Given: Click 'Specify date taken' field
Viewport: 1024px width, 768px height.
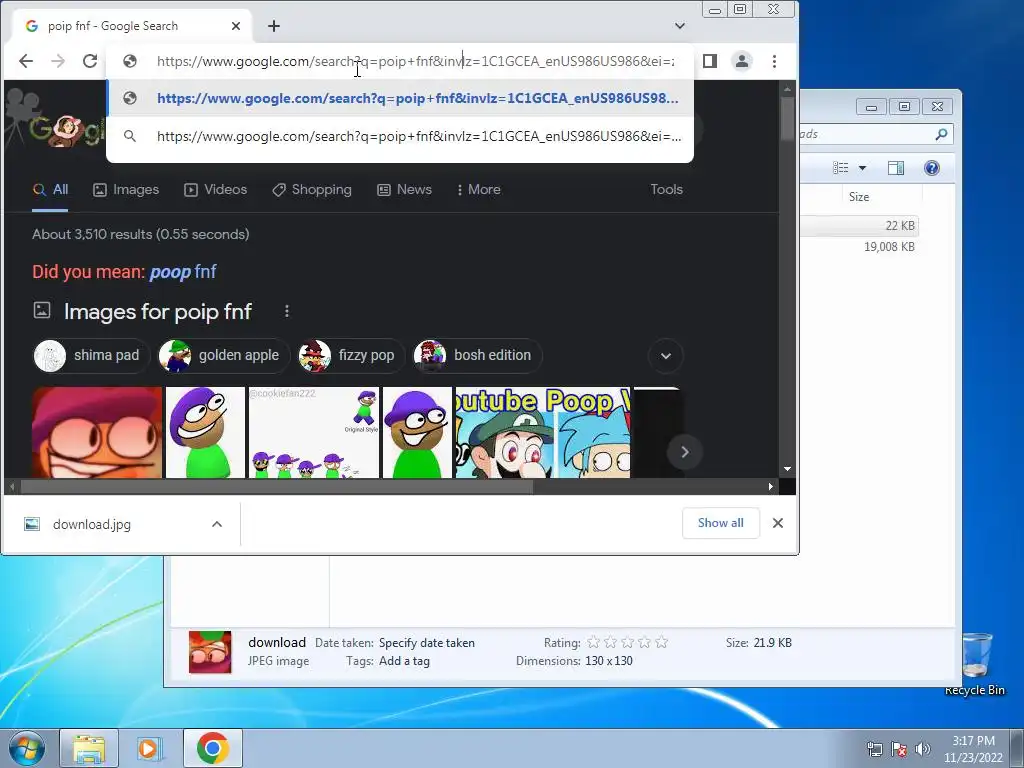Looking at the screenshot, I should pos(426,643).
